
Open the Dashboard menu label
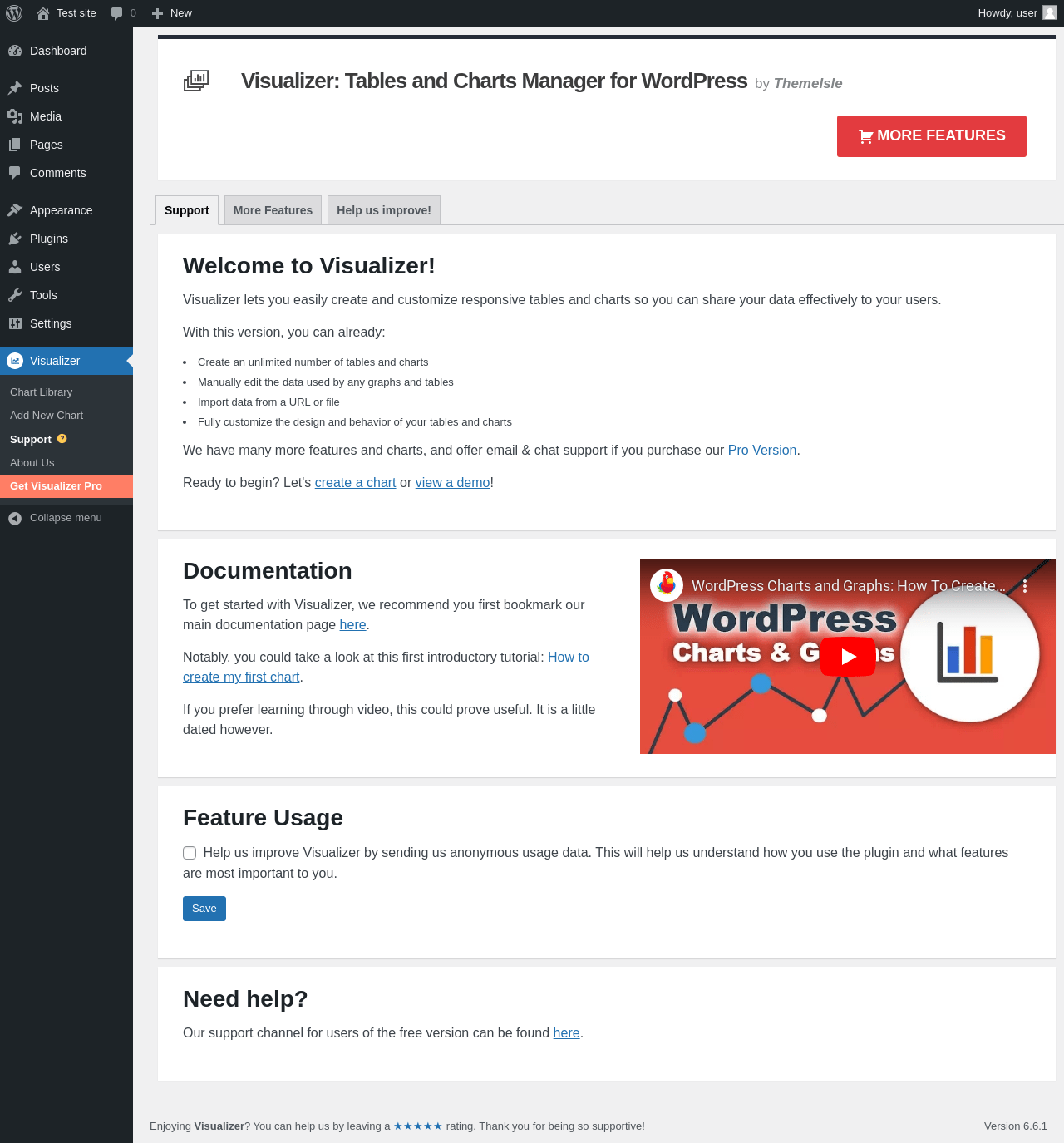[58, 51]
